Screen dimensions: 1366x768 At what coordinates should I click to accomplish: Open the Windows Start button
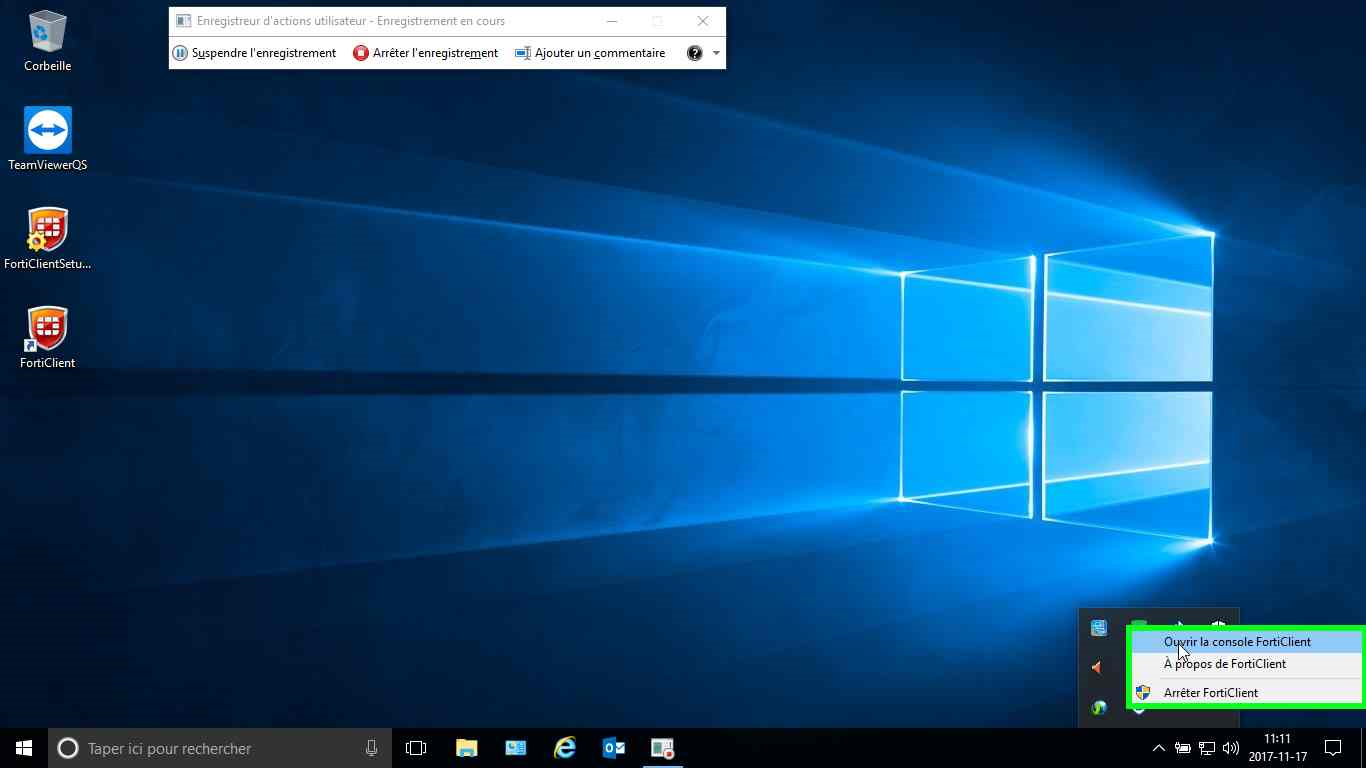point(24,748)
